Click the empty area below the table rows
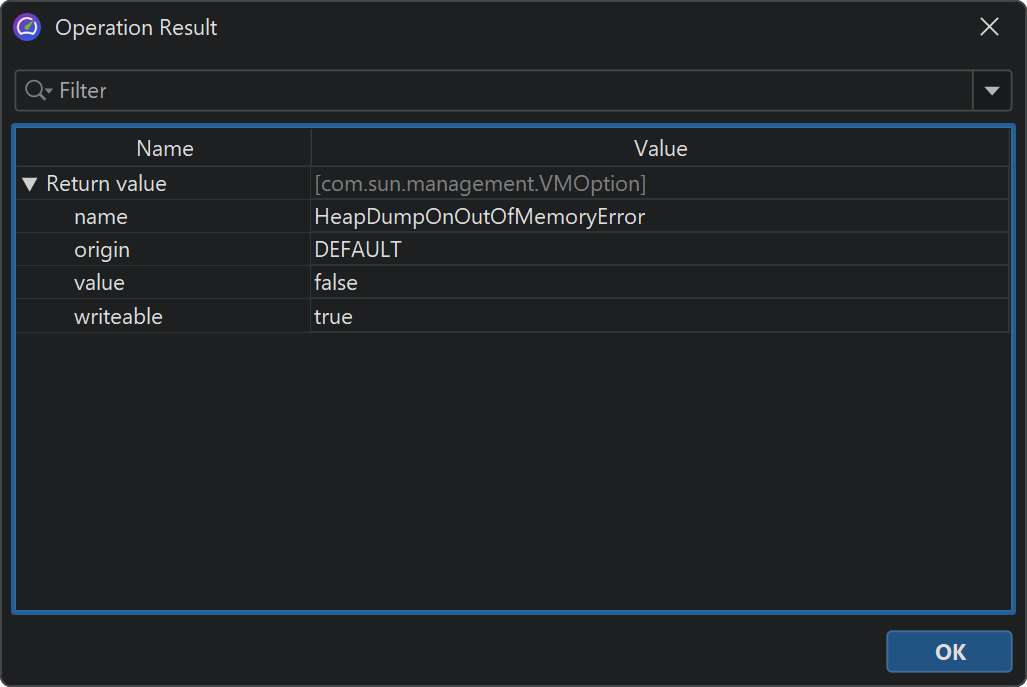Viewport: 1027px width, 687px height. [x=512, y=470]
